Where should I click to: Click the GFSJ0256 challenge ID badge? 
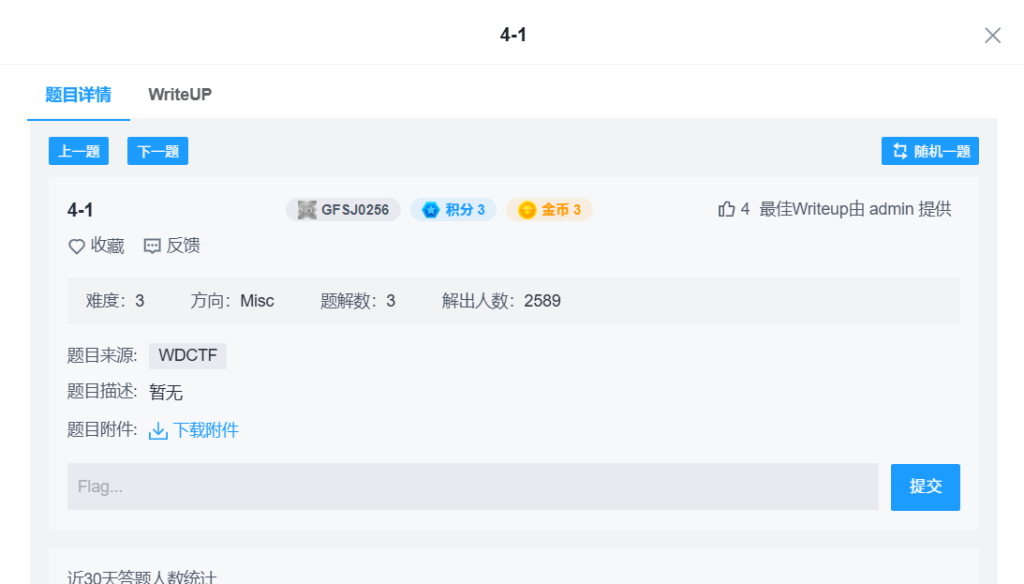343,210
